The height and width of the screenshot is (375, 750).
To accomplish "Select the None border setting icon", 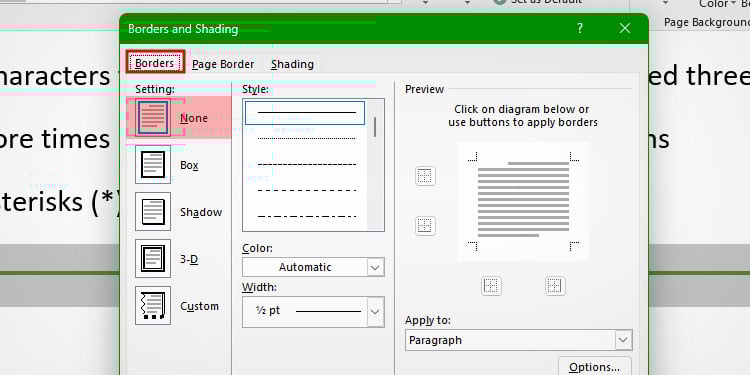I will tap(153, 118).
